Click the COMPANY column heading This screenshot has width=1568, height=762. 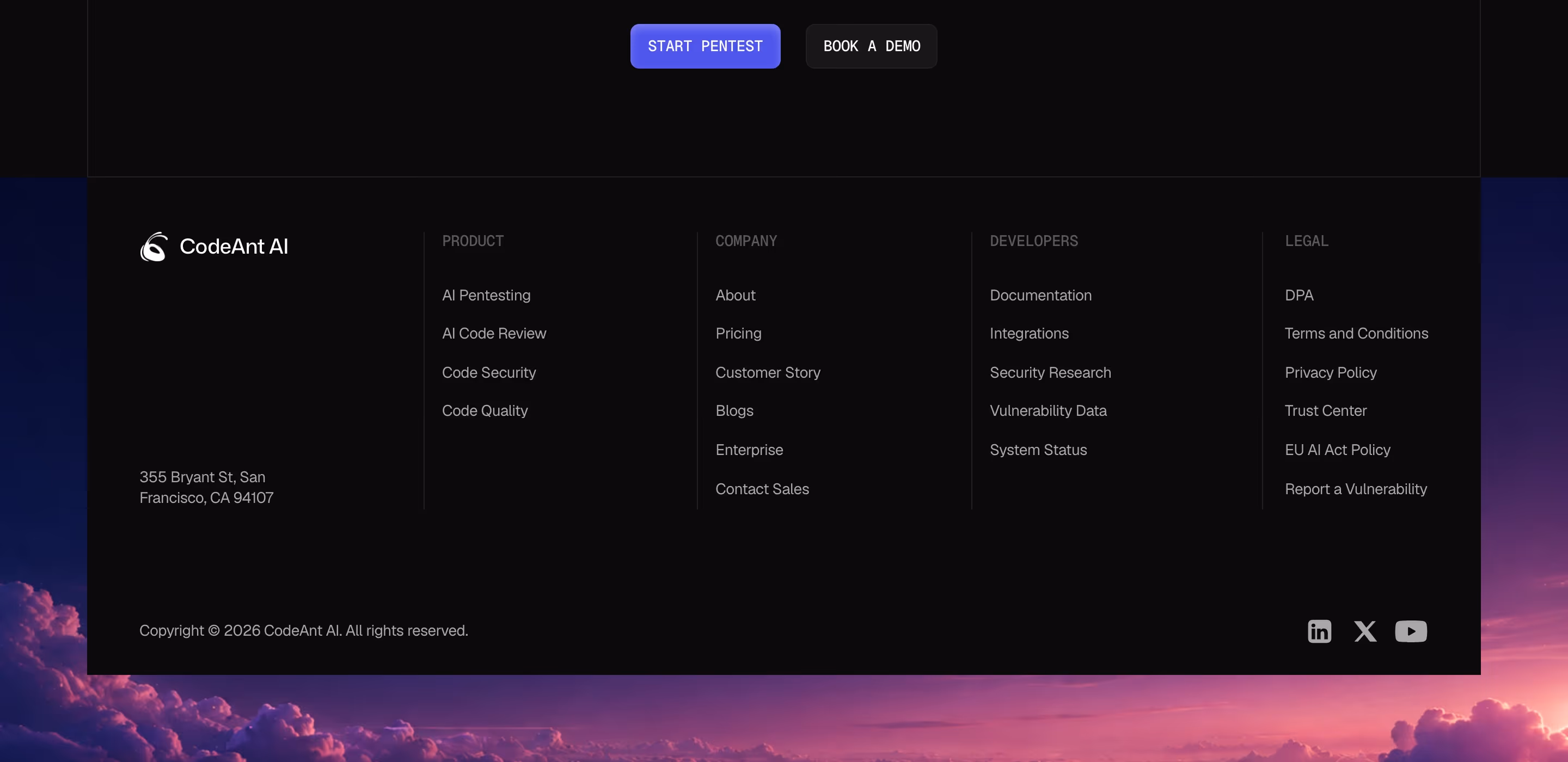pos(746,241)
